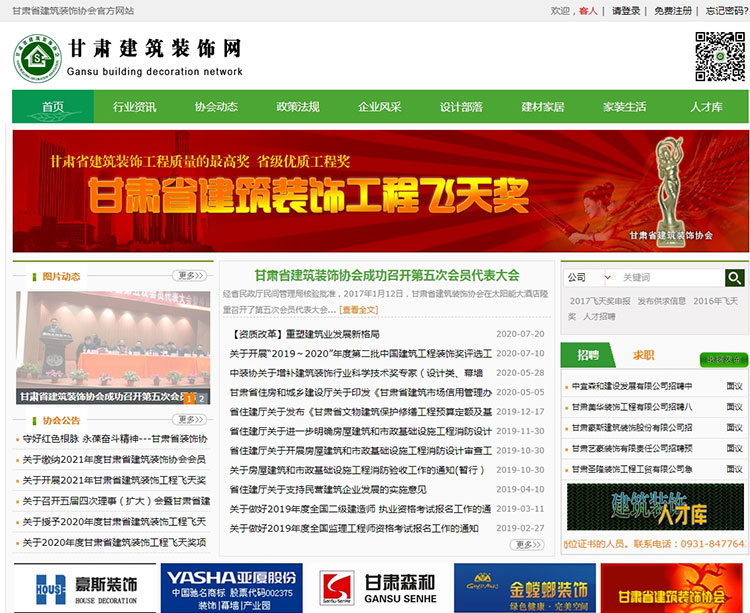
Task: Switch to the 求职 tab
Action: (x=643, y=355)
